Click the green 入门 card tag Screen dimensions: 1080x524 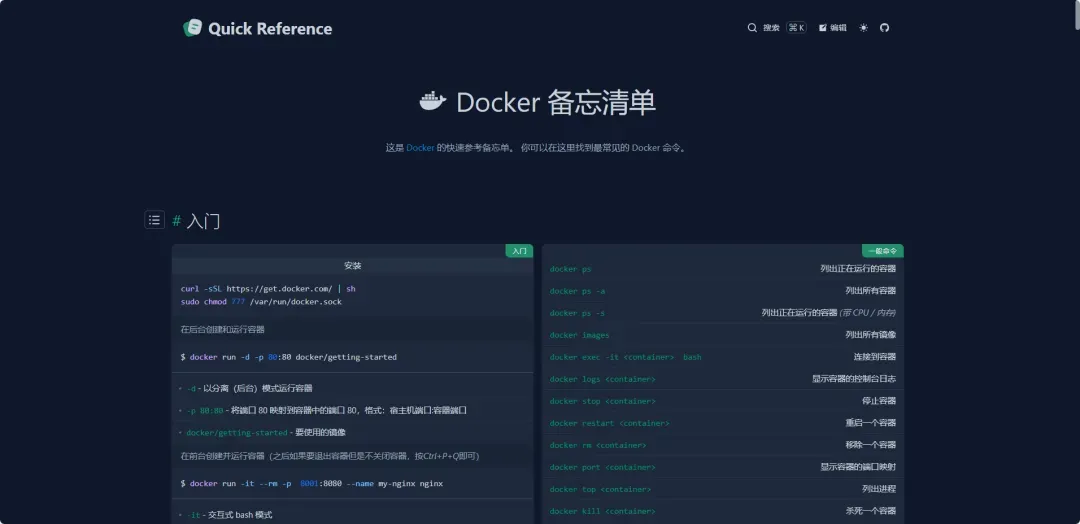click(519, 251)
